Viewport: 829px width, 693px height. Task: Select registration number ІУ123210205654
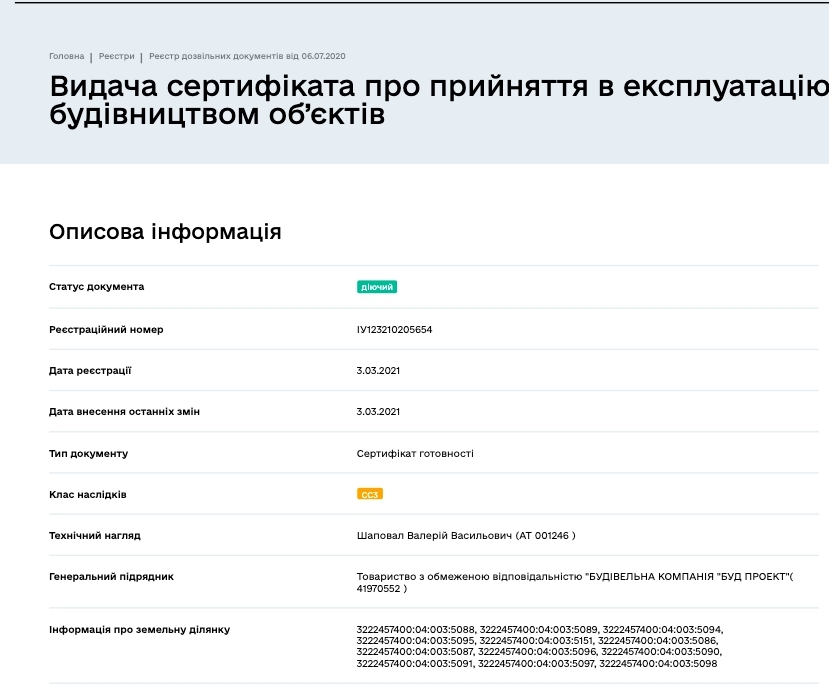tap(394, 329)
